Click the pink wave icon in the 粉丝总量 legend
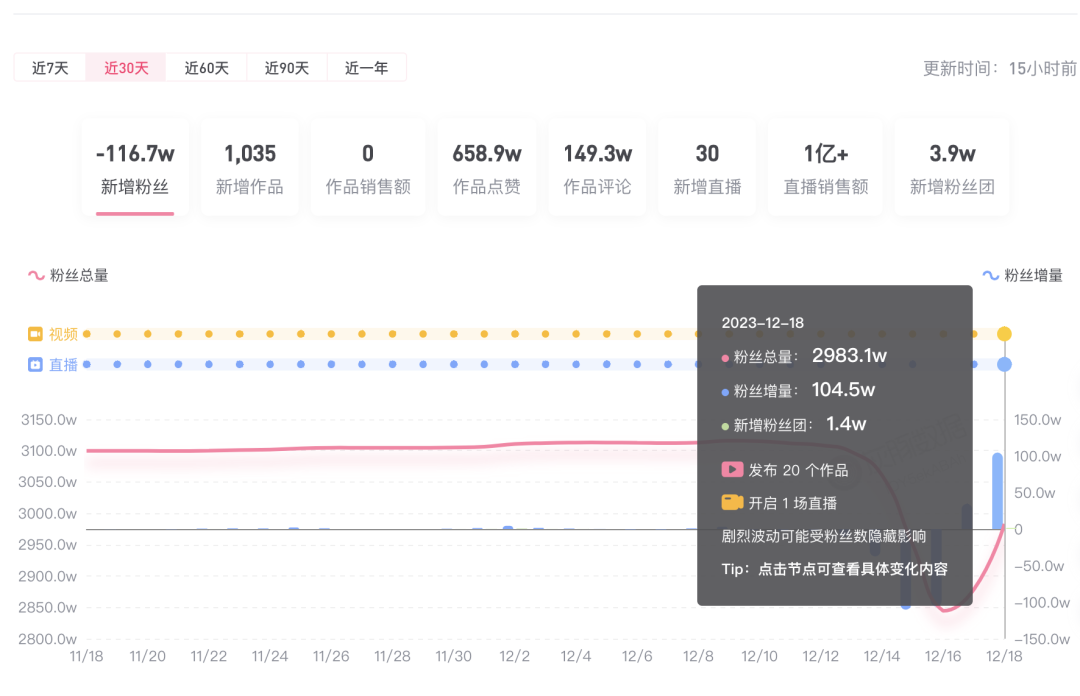The height and width of the screenshot is (696, 1080). coord(36,275)
